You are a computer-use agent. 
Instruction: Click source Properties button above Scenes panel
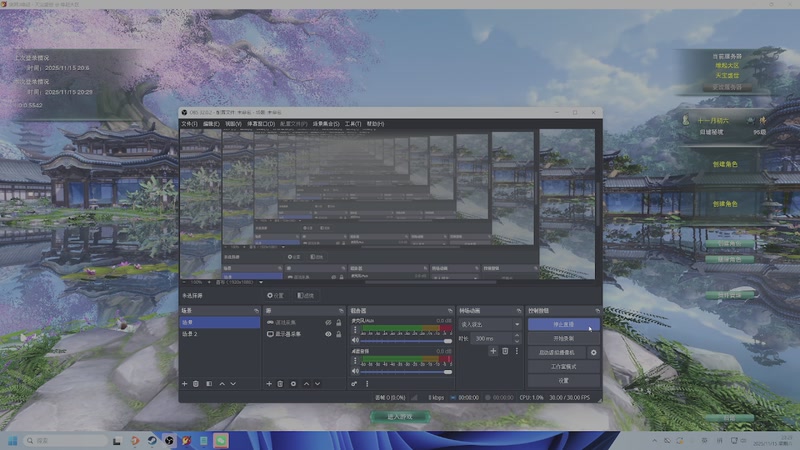(276, 295)
